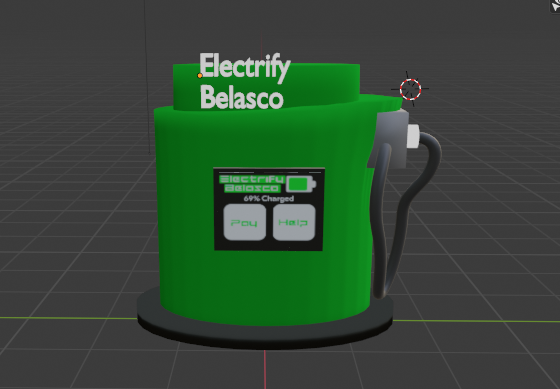
Task: Click the orange origin dot of the text
Action: click(x=200, y=76)
